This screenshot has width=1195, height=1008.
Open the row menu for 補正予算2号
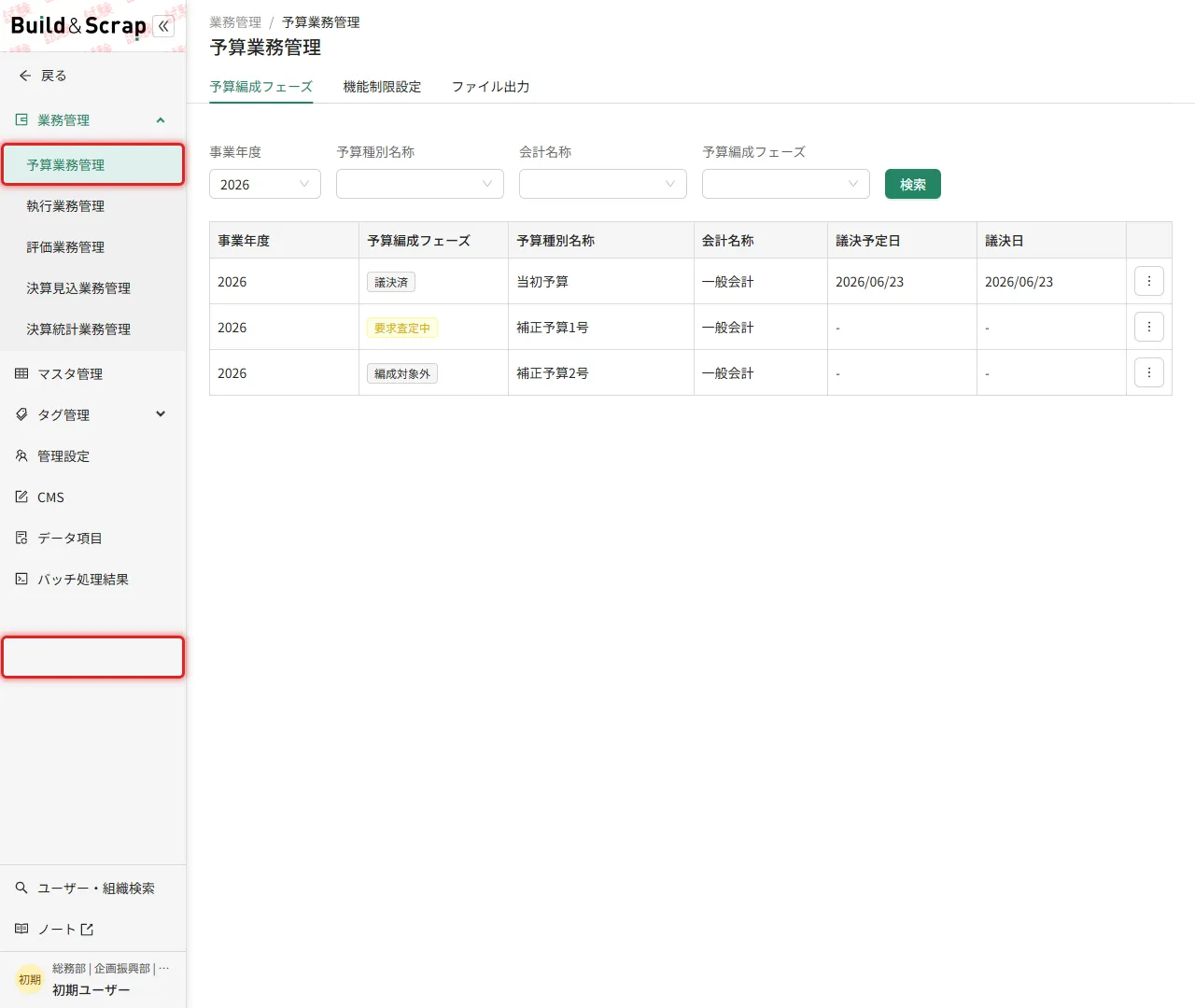click(x=1149, y=372)
